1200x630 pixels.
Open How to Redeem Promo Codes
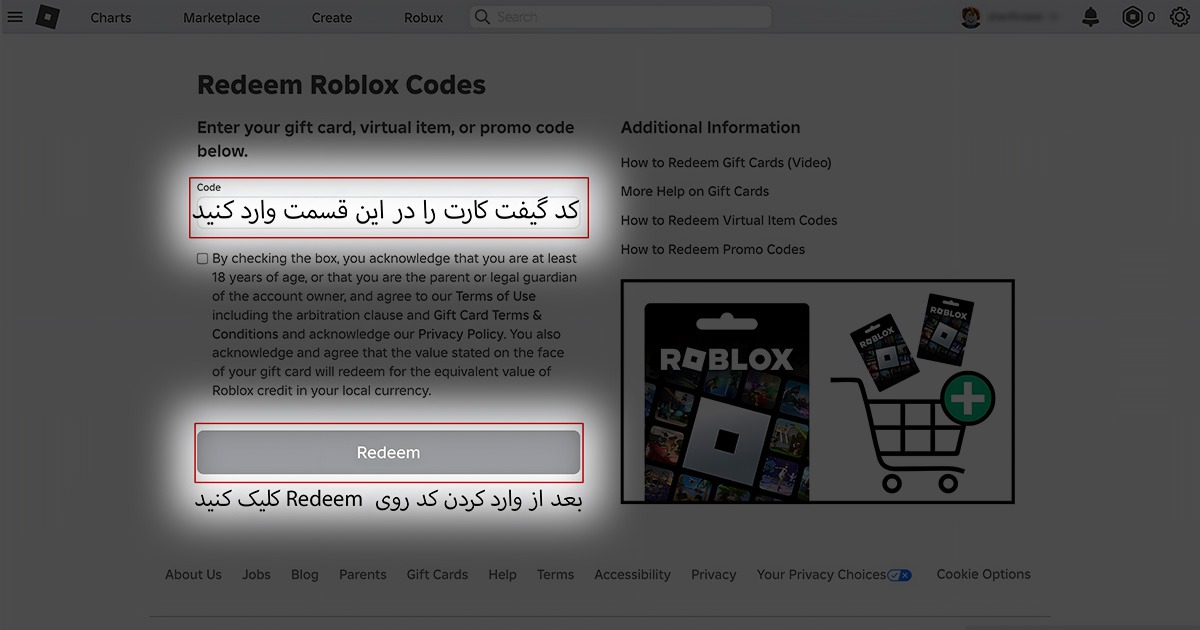coord(713,249)
